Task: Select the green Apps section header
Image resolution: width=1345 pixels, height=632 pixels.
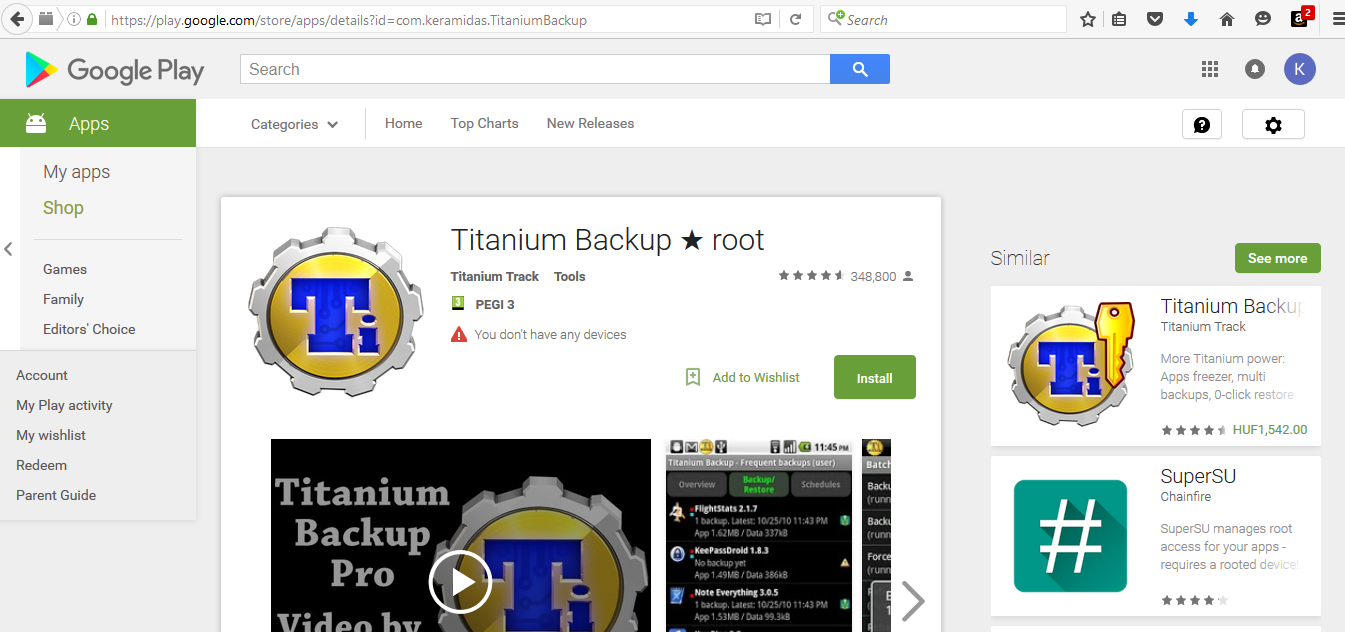Action: [98, 124]
